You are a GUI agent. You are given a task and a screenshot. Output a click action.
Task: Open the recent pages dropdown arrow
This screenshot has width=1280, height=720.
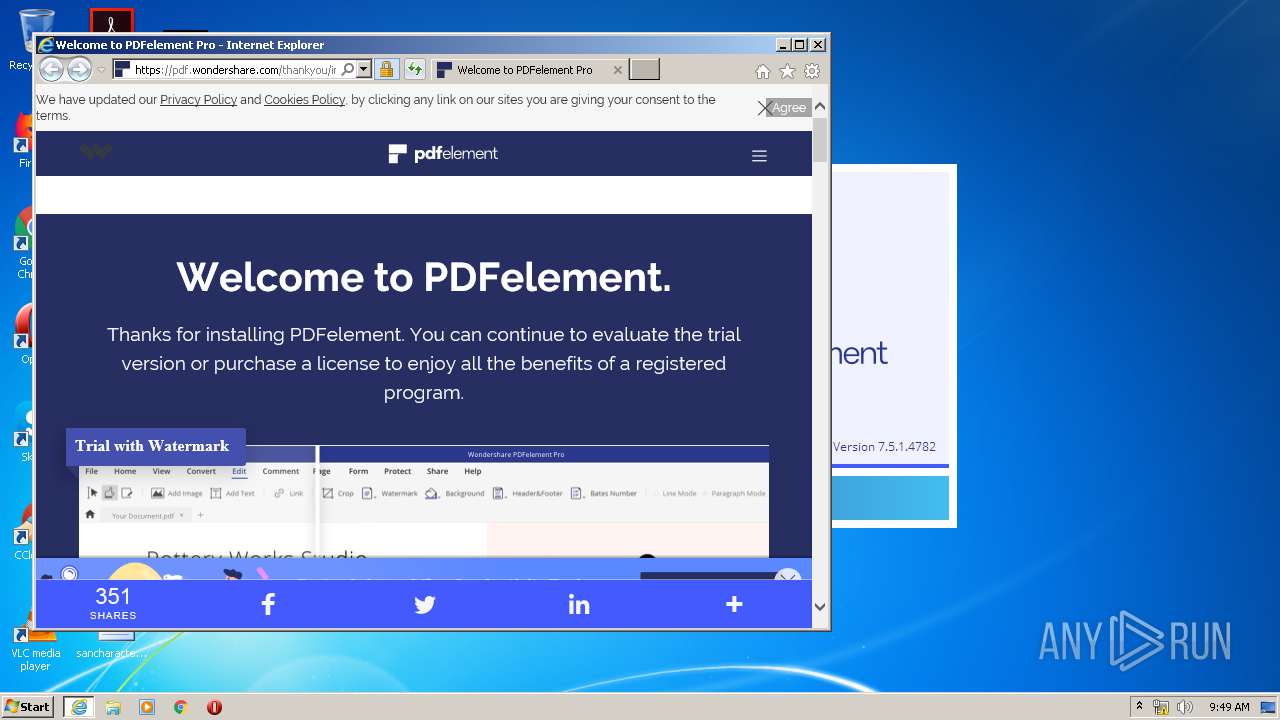[101, 70]
